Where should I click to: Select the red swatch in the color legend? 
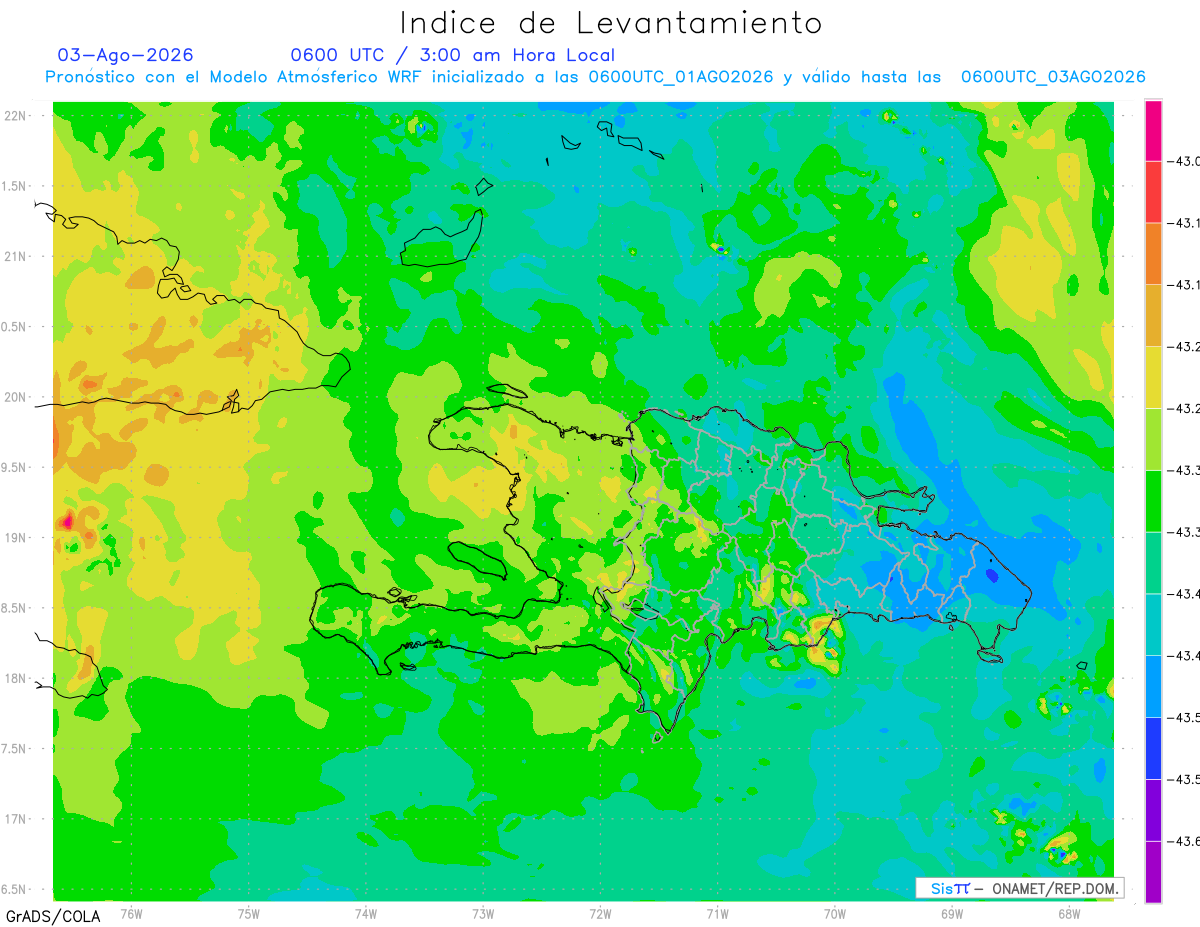point(1153,192)
